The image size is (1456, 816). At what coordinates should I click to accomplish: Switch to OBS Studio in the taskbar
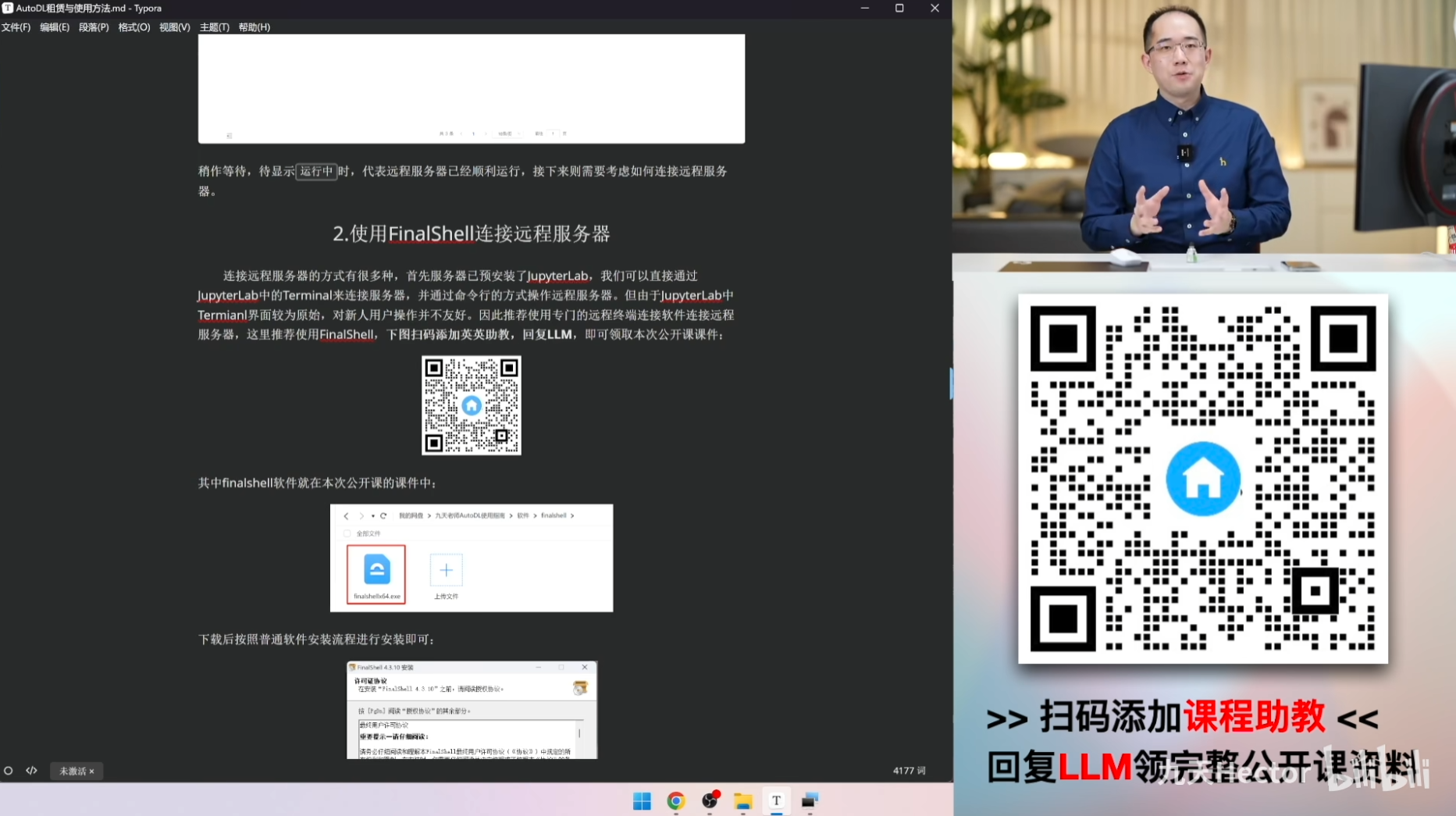710,801
